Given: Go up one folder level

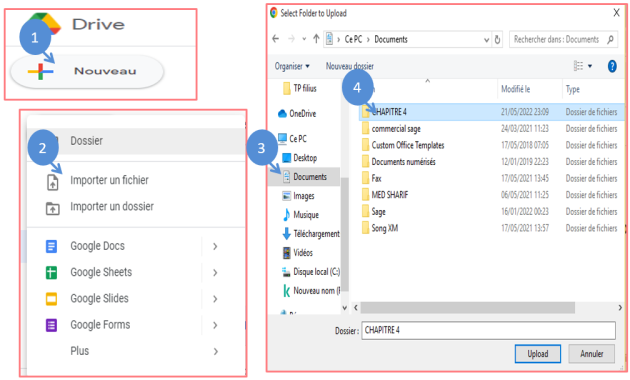Looking at the screenshot, I should pyautogui.click(x=316, y=39).
